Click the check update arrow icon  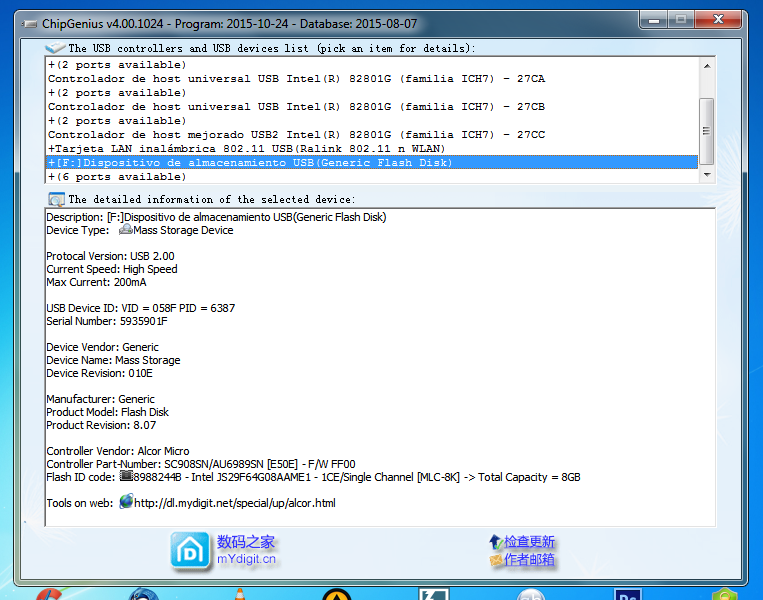495,542
